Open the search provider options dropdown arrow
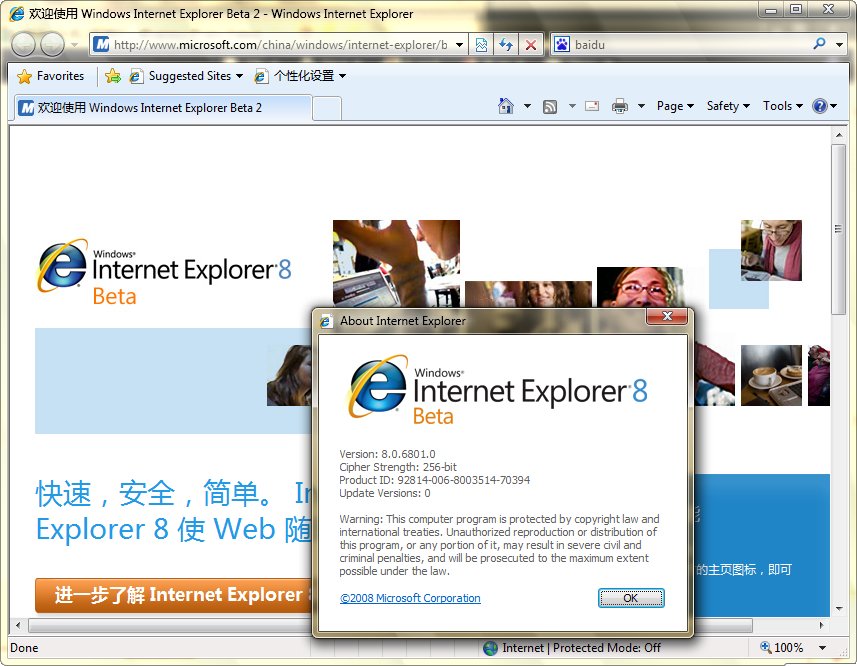This screenshot has width=857, height=666. pos(840,45)
